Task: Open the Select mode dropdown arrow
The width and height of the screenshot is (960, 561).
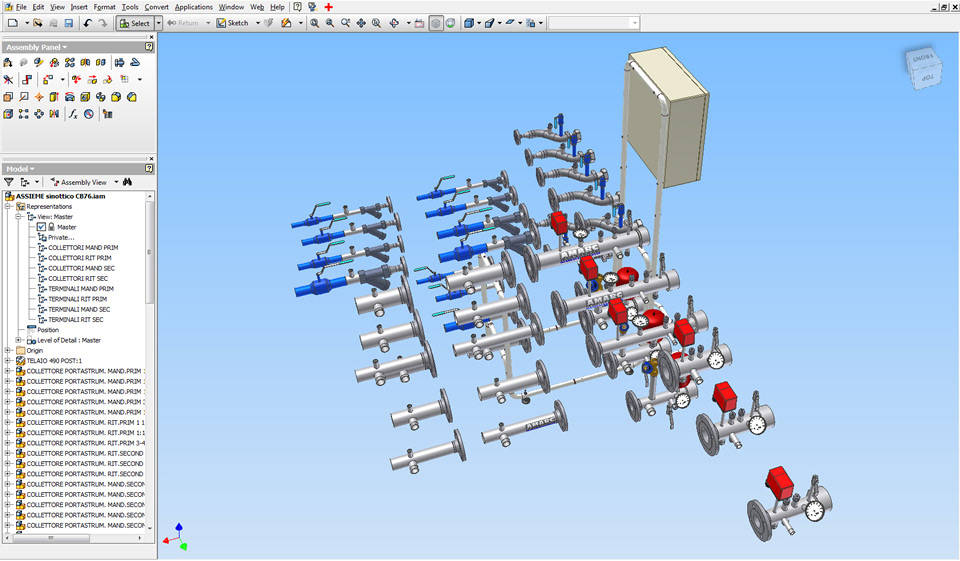Action: tap(158, 23)
